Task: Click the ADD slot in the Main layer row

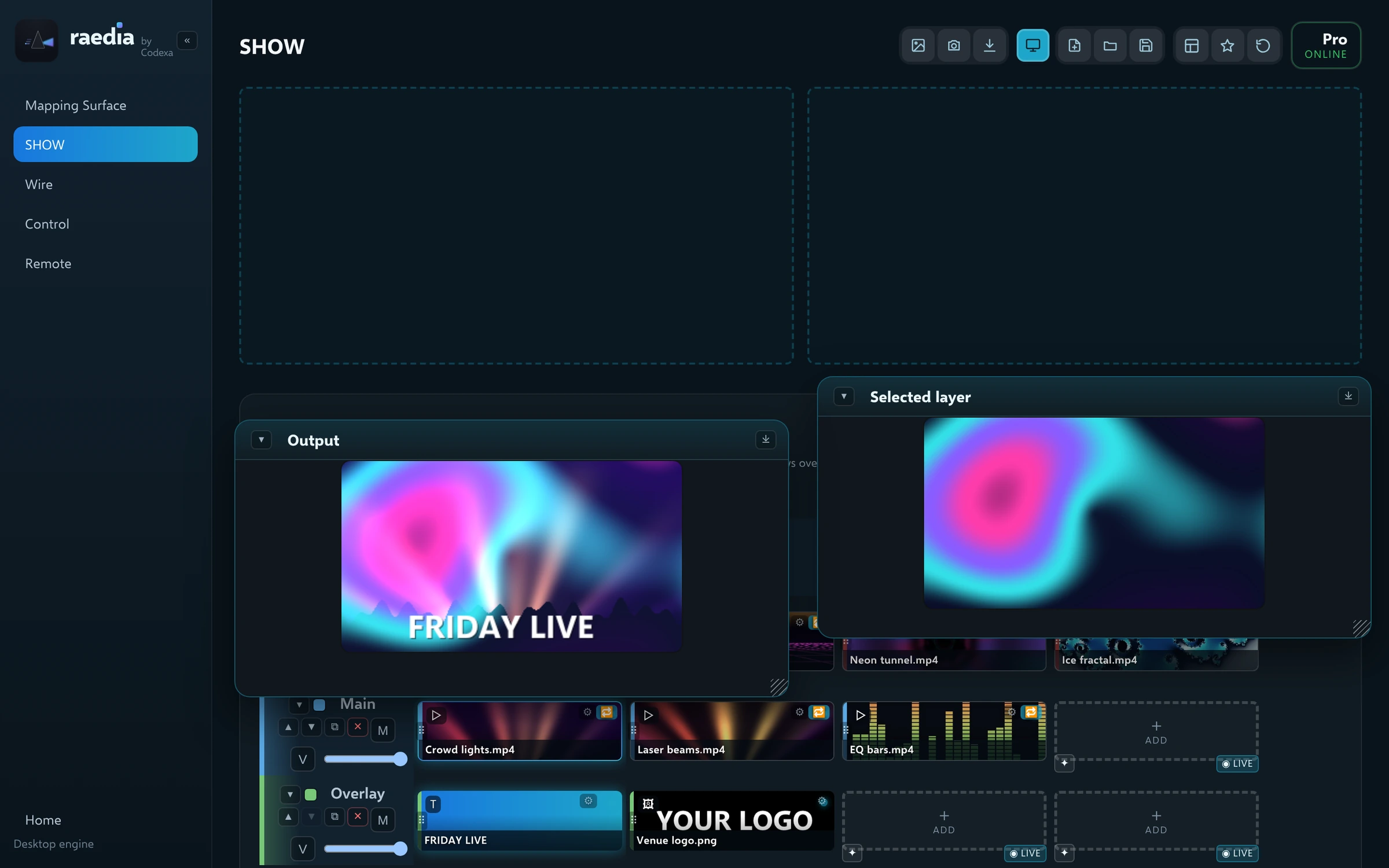Action: (x=1156, y=731)
